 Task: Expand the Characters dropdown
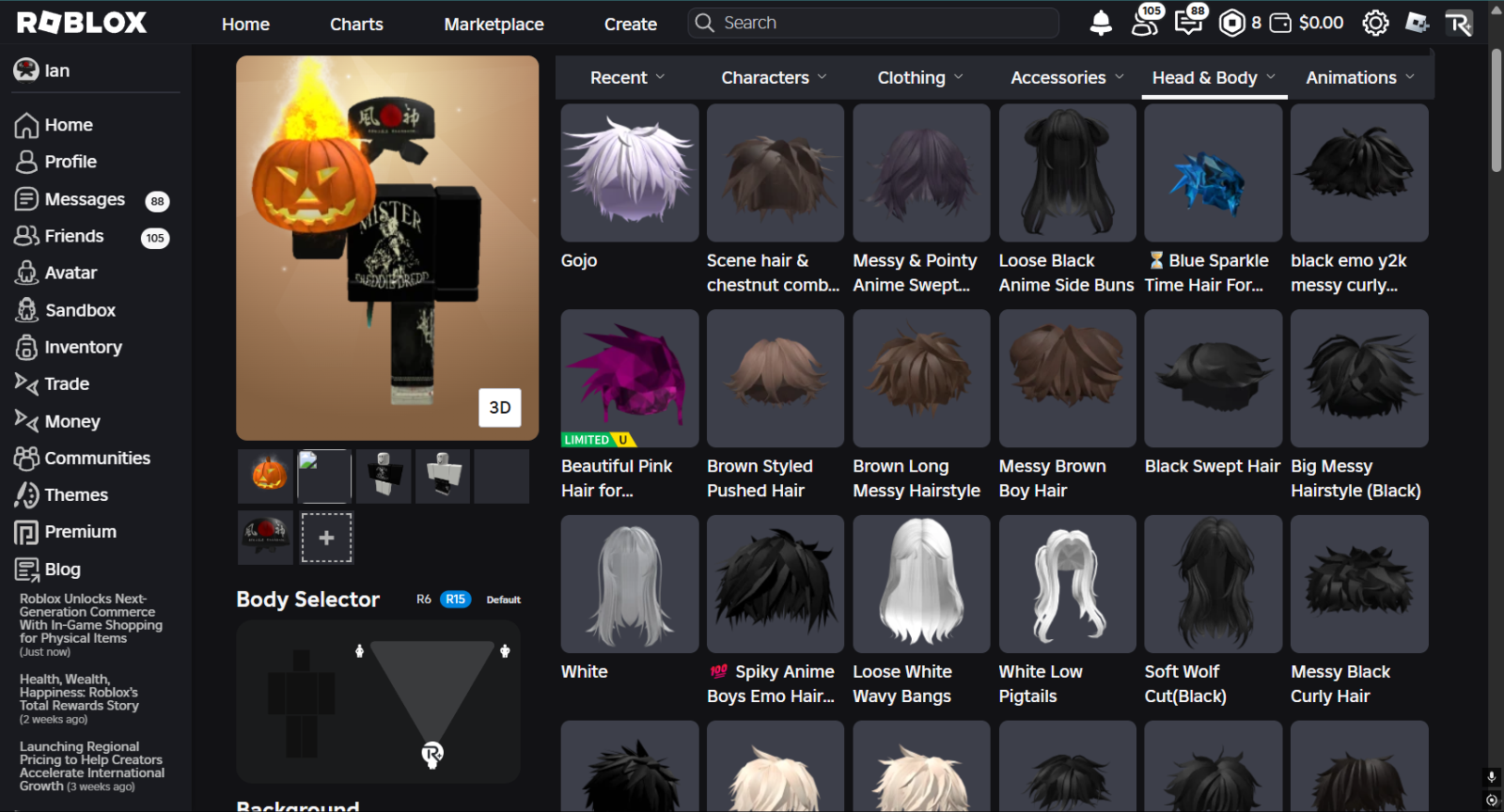[x=774, y=77]
